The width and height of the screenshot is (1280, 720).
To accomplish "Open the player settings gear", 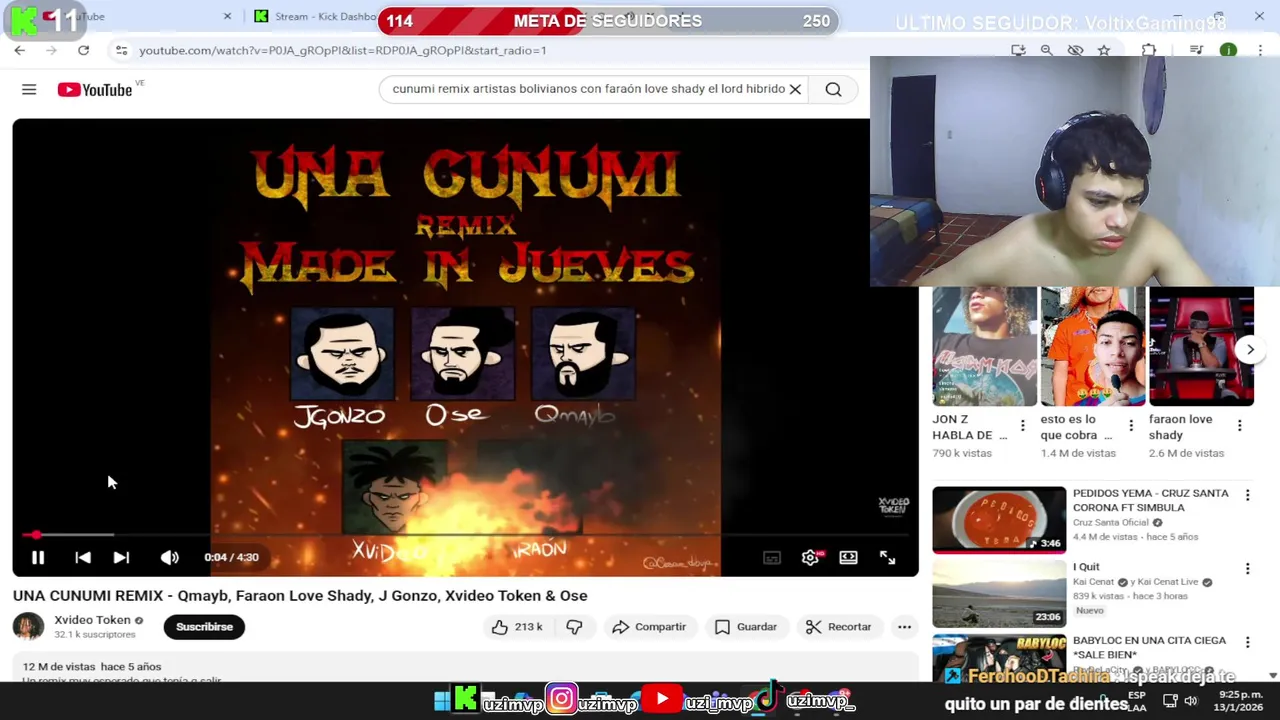I will click(x=810, y=558).
